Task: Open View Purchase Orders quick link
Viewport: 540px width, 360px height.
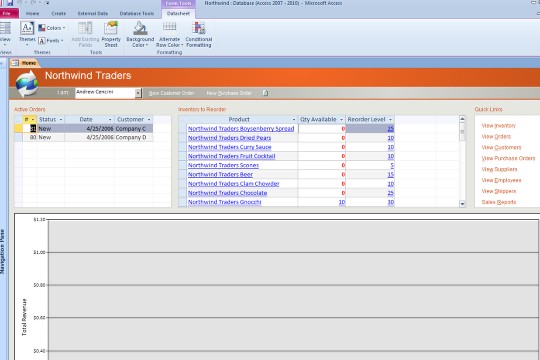Action: (x=508, y=158)
